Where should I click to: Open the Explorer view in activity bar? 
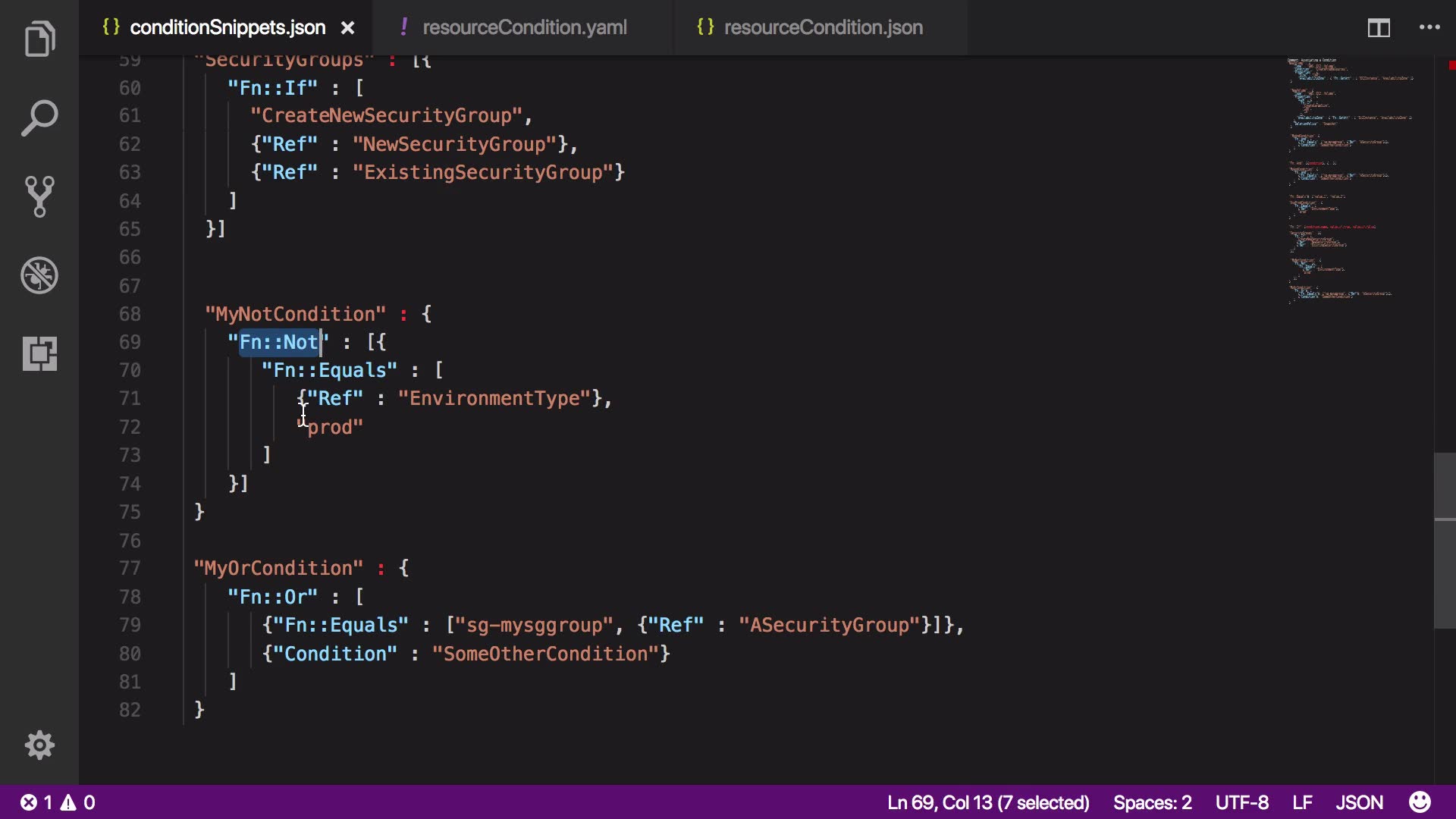(39, 39)
